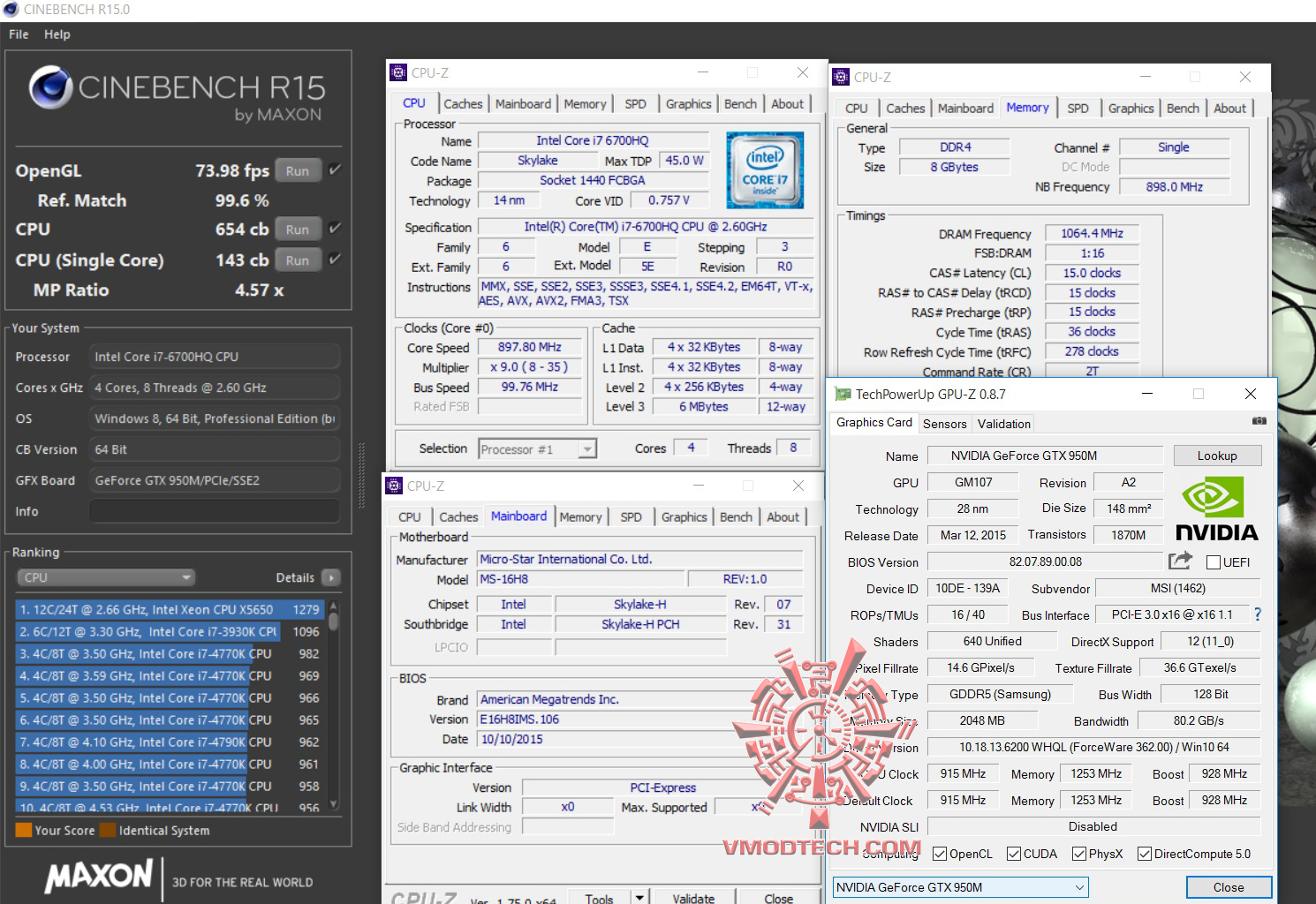Click the GPU-Z icon in its title bar
The height and width of the screenshot is (904, 1316).
point(841,394)
